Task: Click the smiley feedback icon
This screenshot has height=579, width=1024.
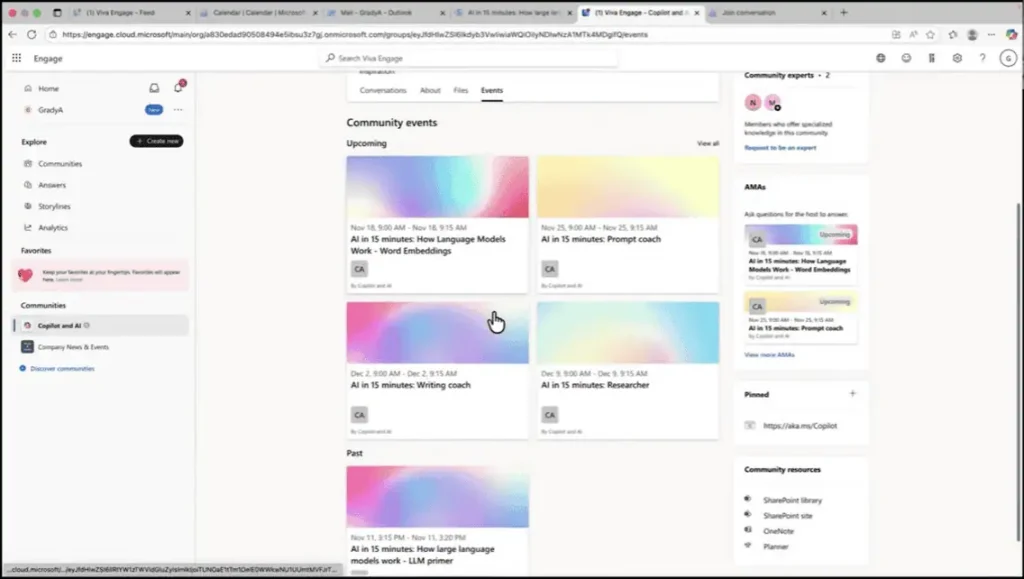Action: click(906, 58)
